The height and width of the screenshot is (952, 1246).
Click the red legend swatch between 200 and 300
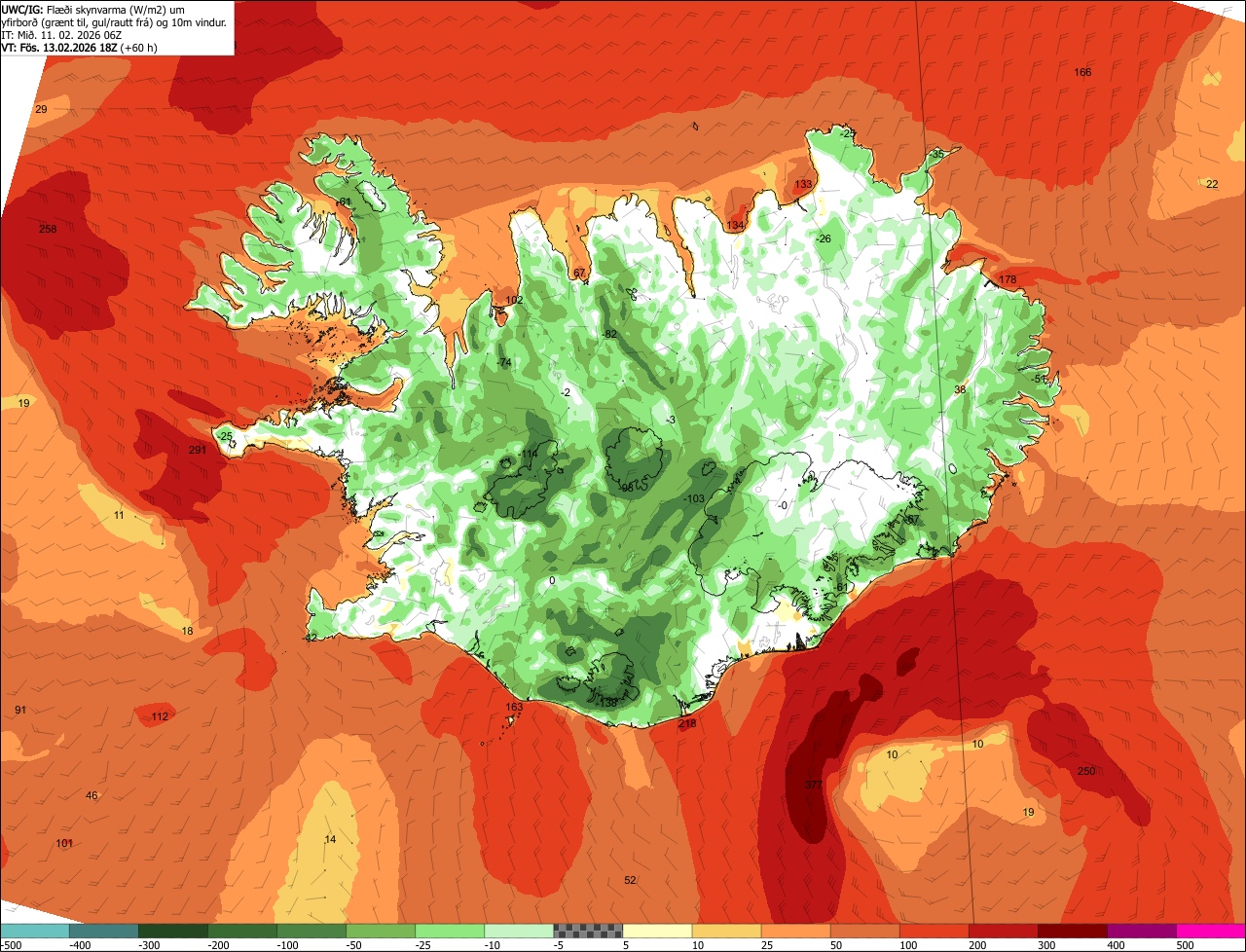pyautogui.click(x=1003, y=931)
